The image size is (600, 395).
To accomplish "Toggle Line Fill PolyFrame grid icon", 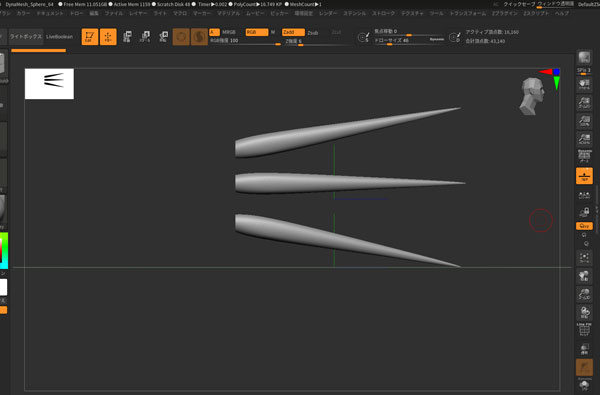I will [x=584, y=329].
